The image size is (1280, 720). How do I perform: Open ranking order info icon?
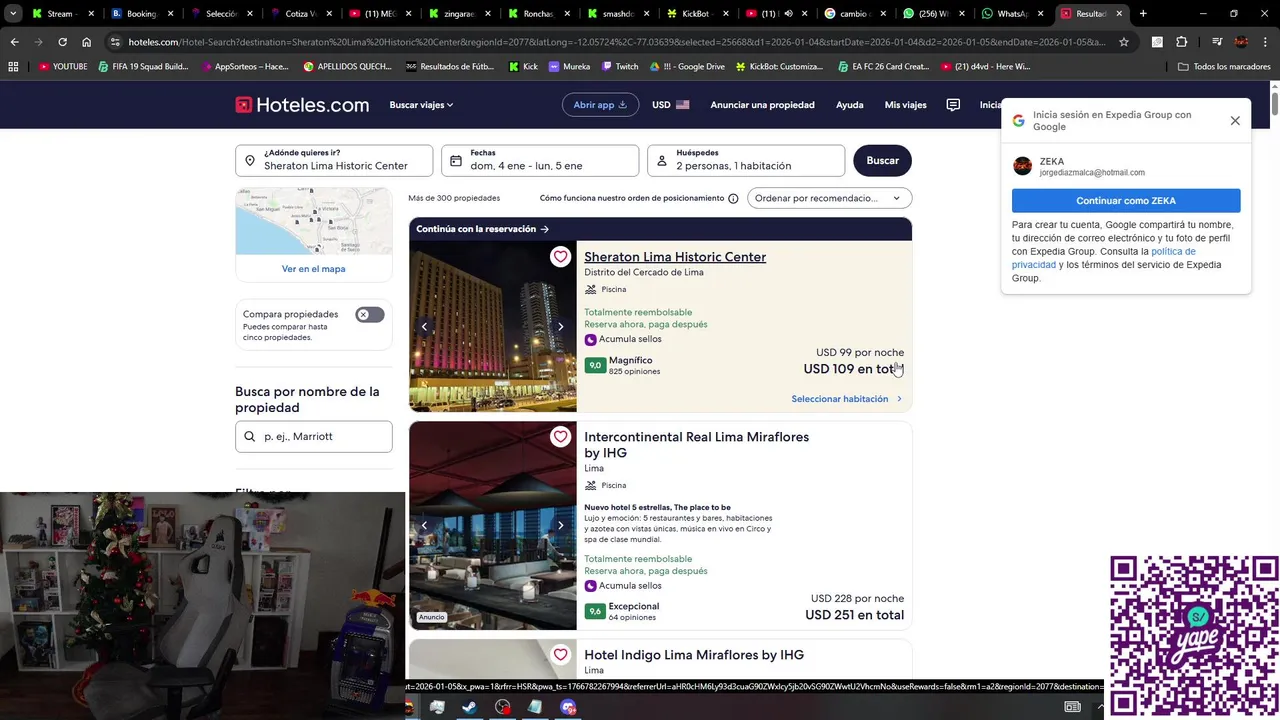coord(733,198)
